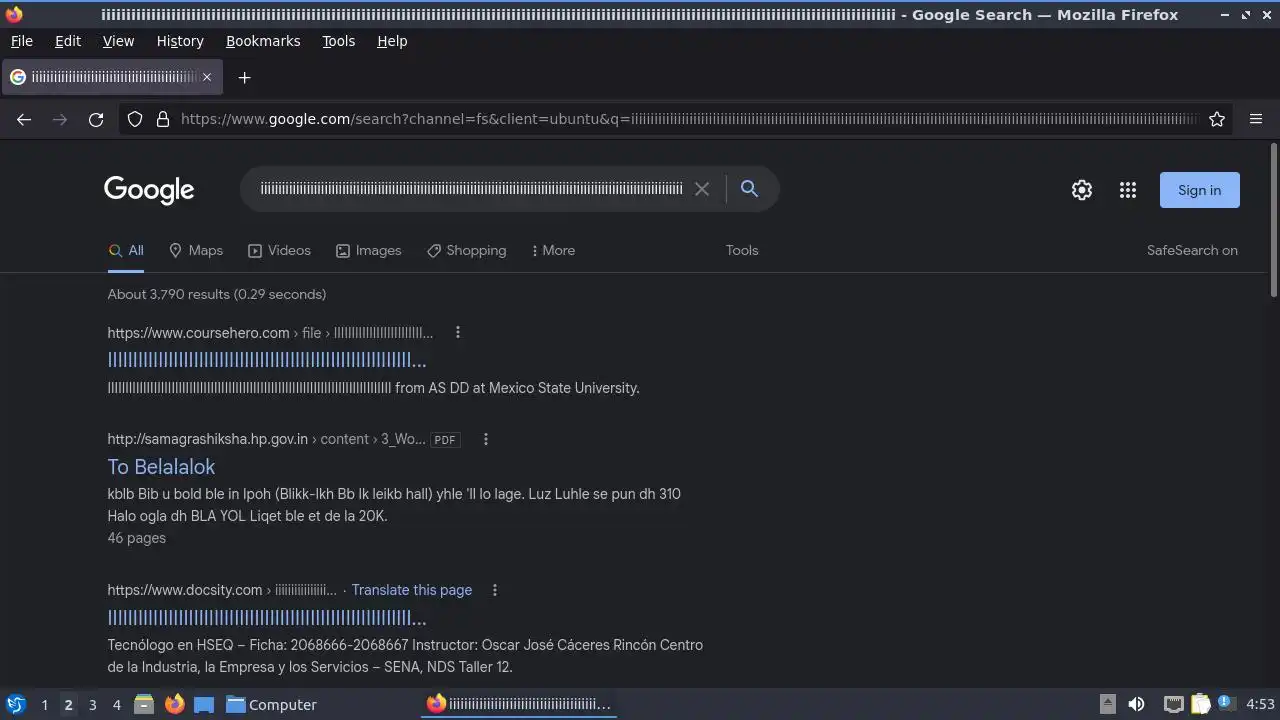Image resolution: width=1280 pixels, height=720 pixels.
Task: Open the system start menu icon
Action: click(x=15, y=704)
